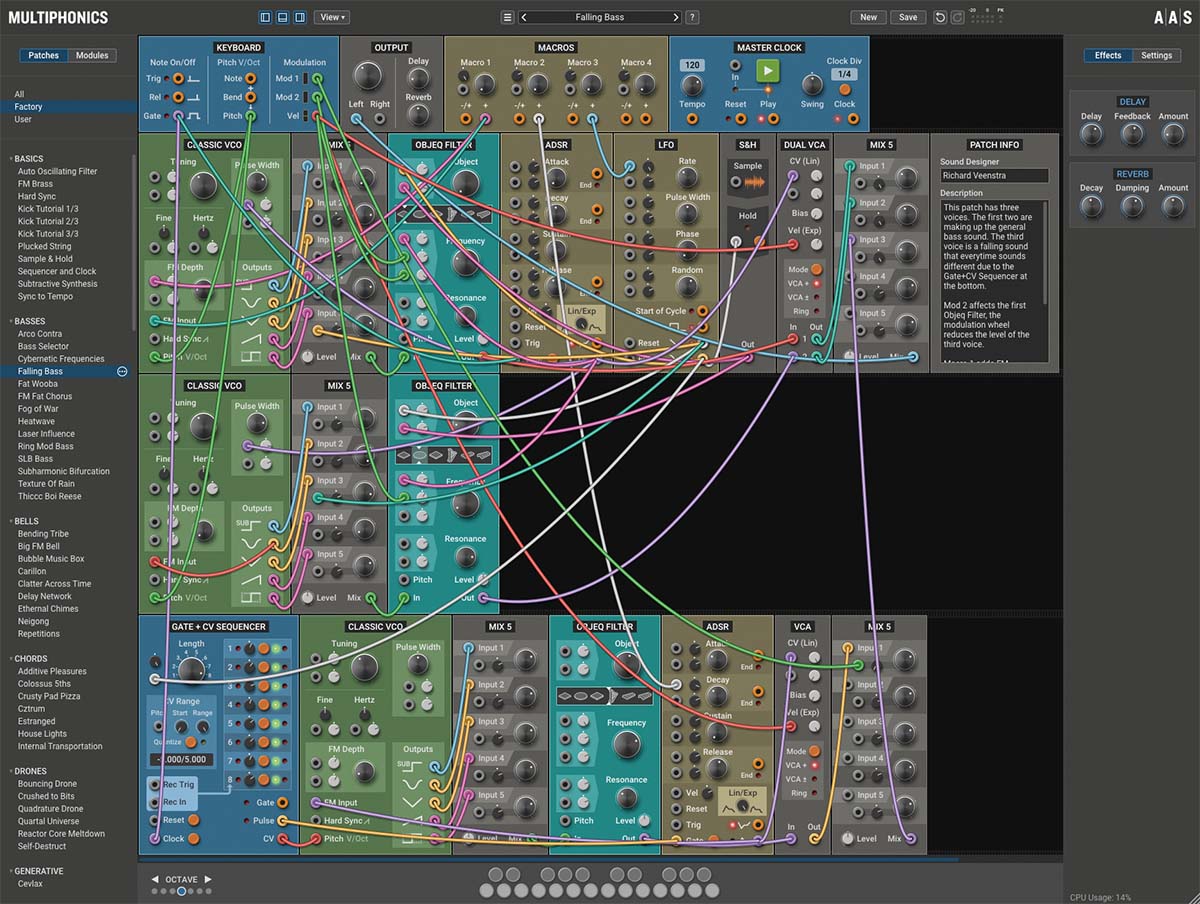Select the Factory patch bank
The image size is (1200, 904).
coord(69,107)
